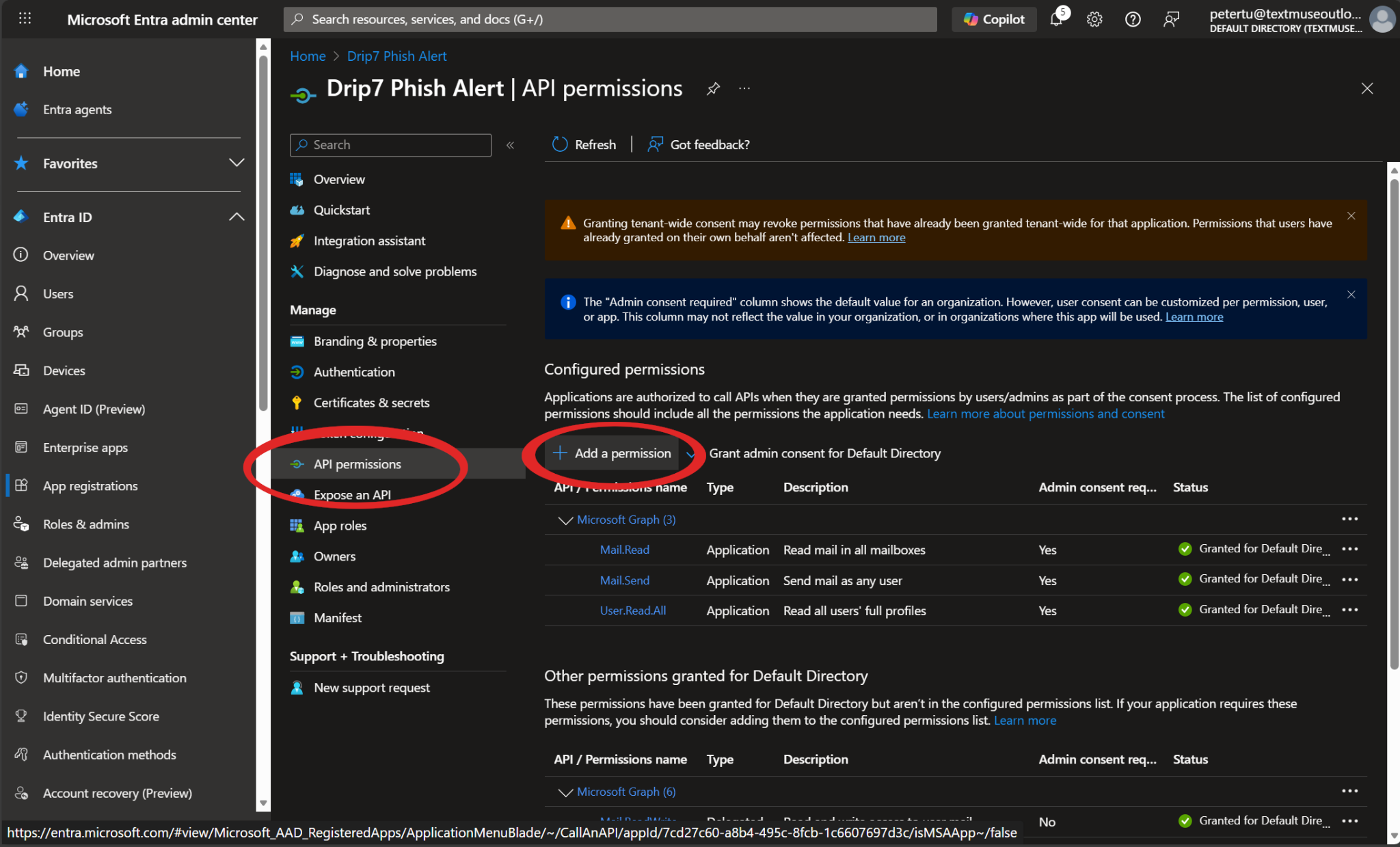Open the account profile avatar

[1382, 19]
